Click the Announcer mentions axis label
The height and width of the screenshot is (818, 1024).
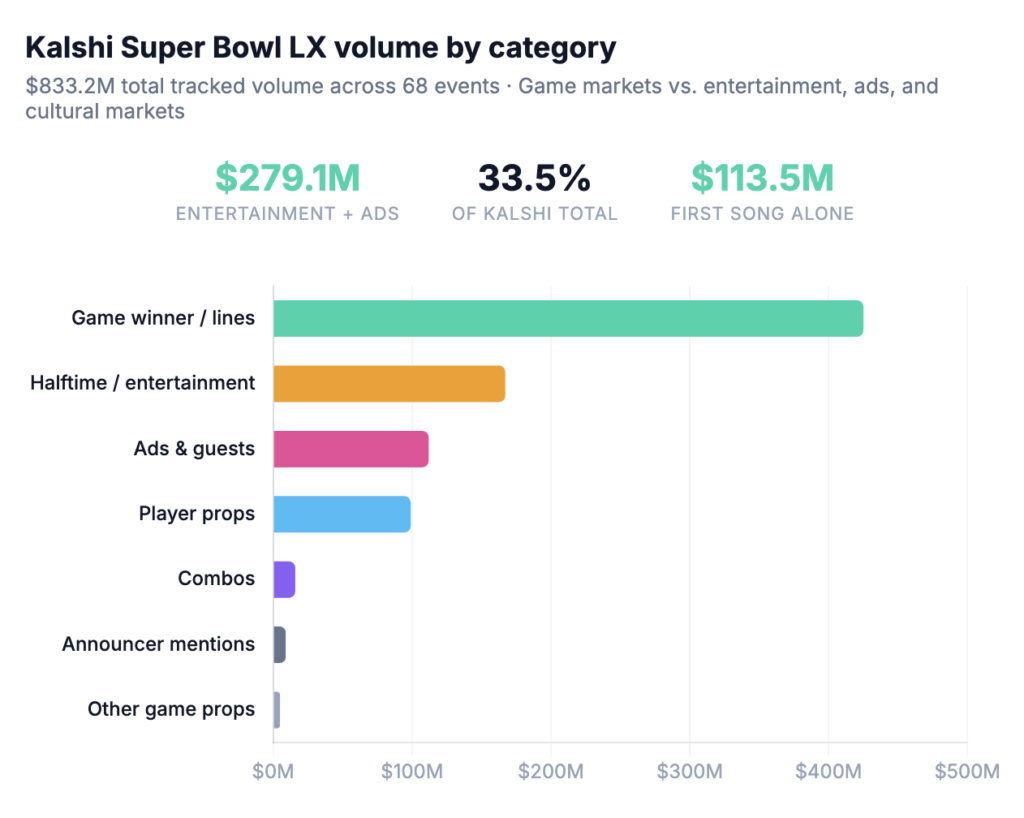[158, 644]
